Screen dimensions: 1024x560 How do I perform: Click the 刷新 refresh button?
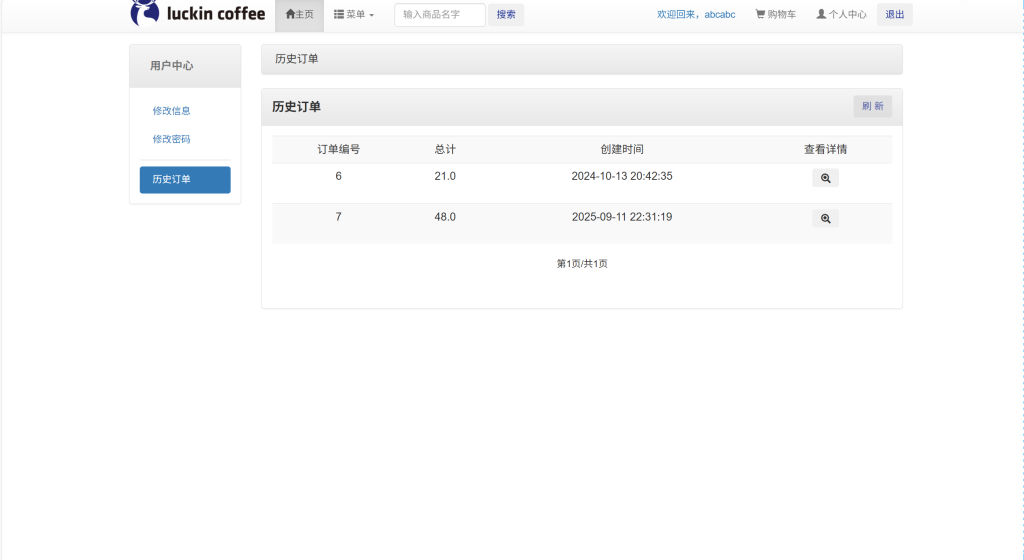click(872, 106)
